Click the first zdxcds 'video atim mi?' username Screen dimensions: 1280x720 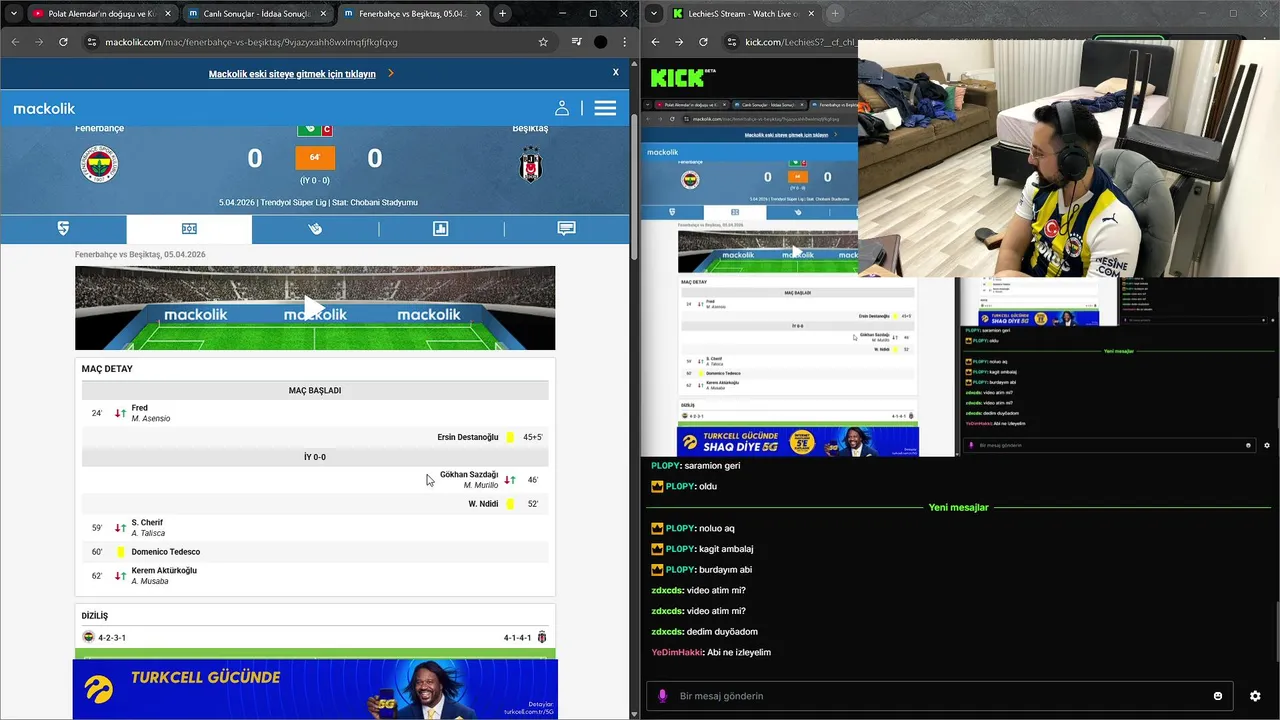(666, 590)
